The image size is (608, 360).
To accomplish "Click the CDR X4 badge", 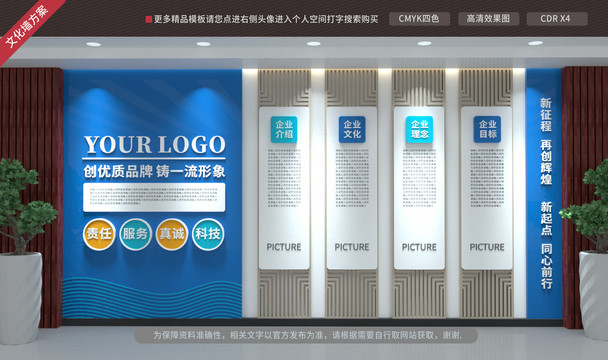I will 557,19.
